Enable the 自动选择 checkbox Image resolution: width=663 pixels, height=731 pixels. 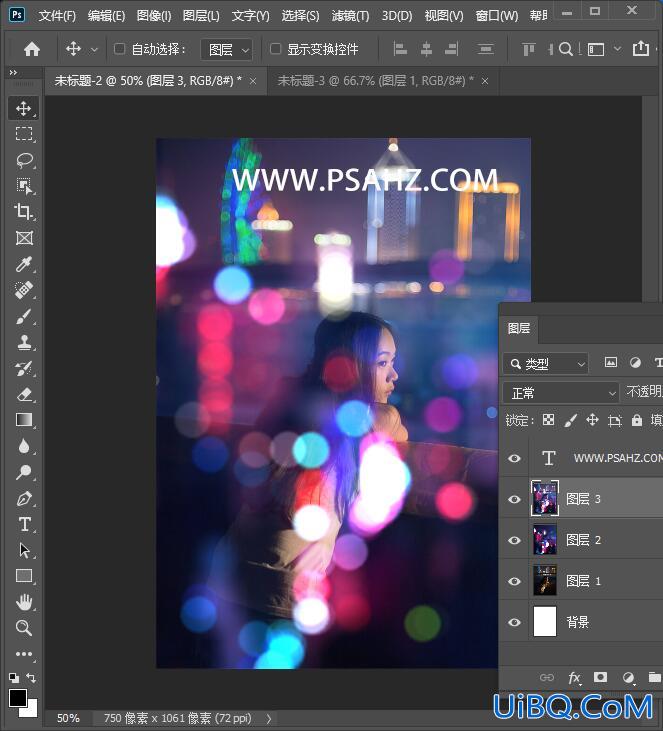[x=119, y=48]
